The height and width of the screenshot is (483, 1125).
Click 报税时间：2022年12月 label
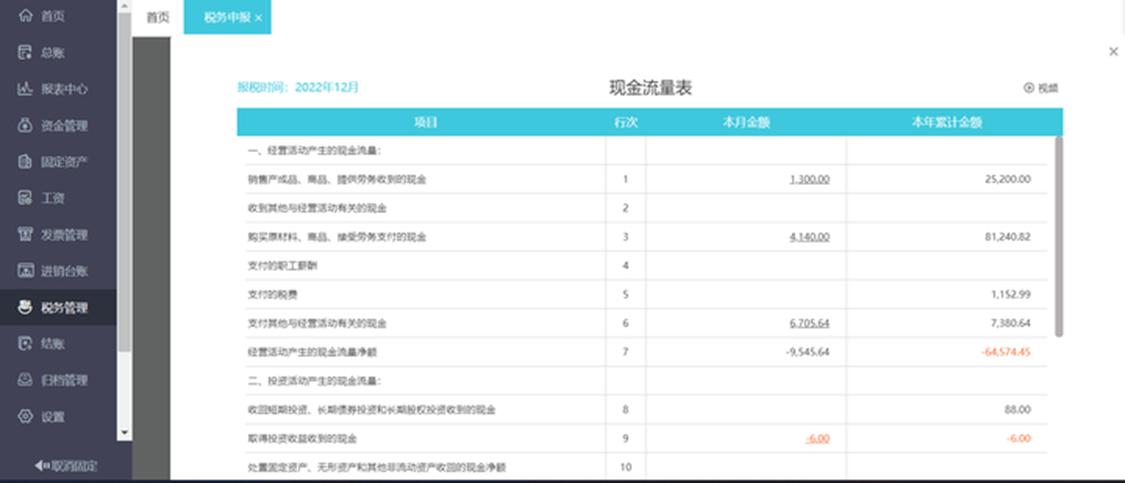coord(298,88)
